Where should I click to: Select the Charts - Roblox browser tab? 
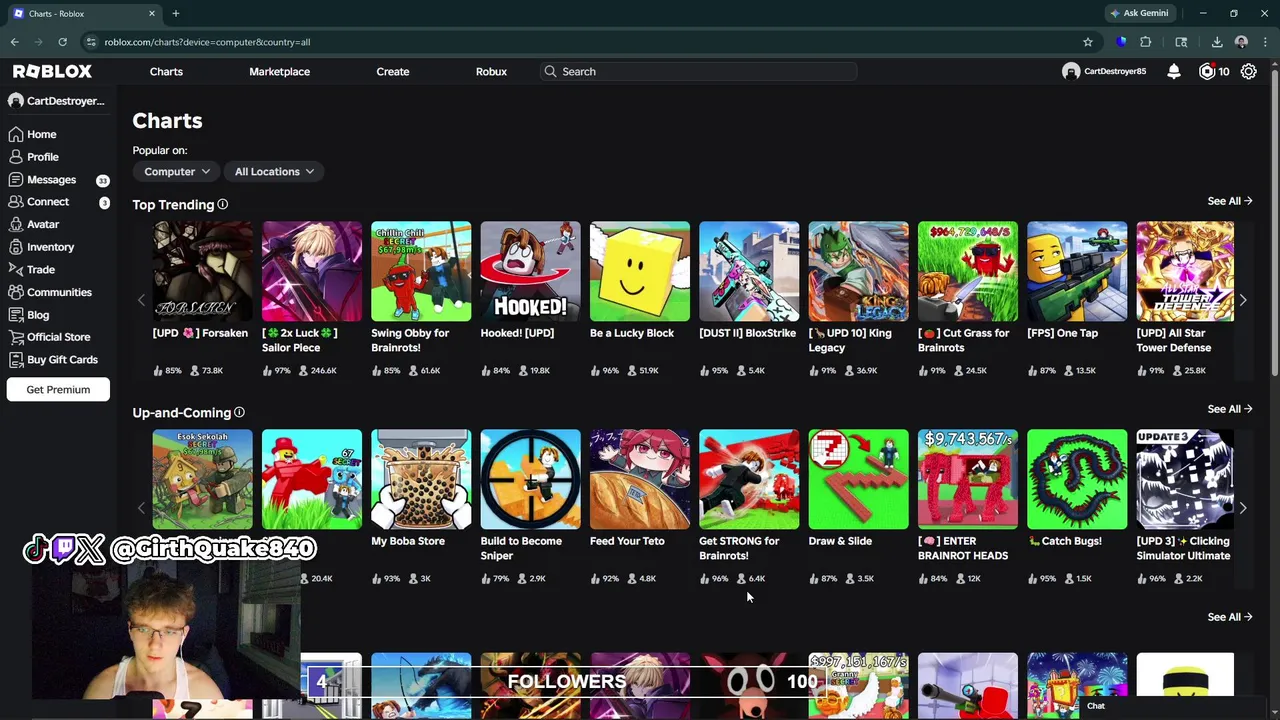tap(84, 13)
